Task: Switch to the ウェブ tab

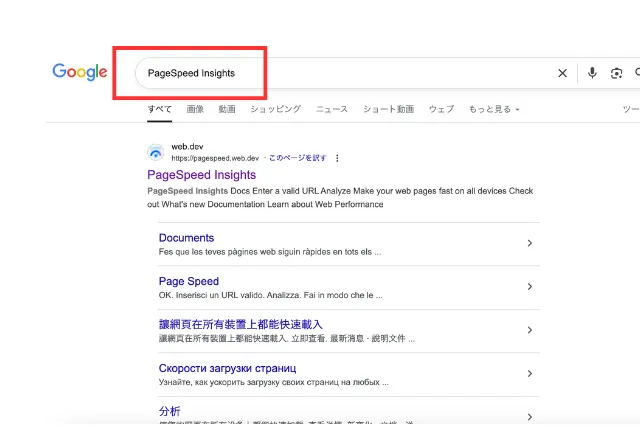Action: pos(441,109)
